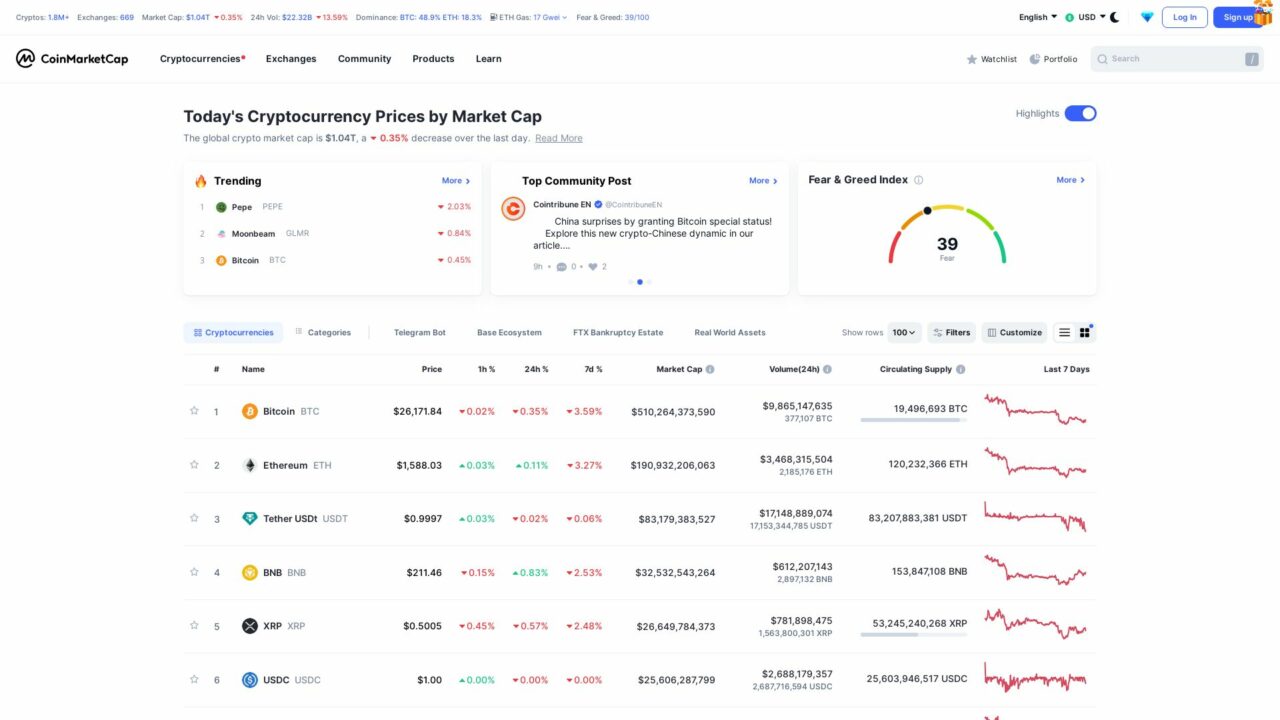Switch to grid view layout icon

pos(1085,331)
